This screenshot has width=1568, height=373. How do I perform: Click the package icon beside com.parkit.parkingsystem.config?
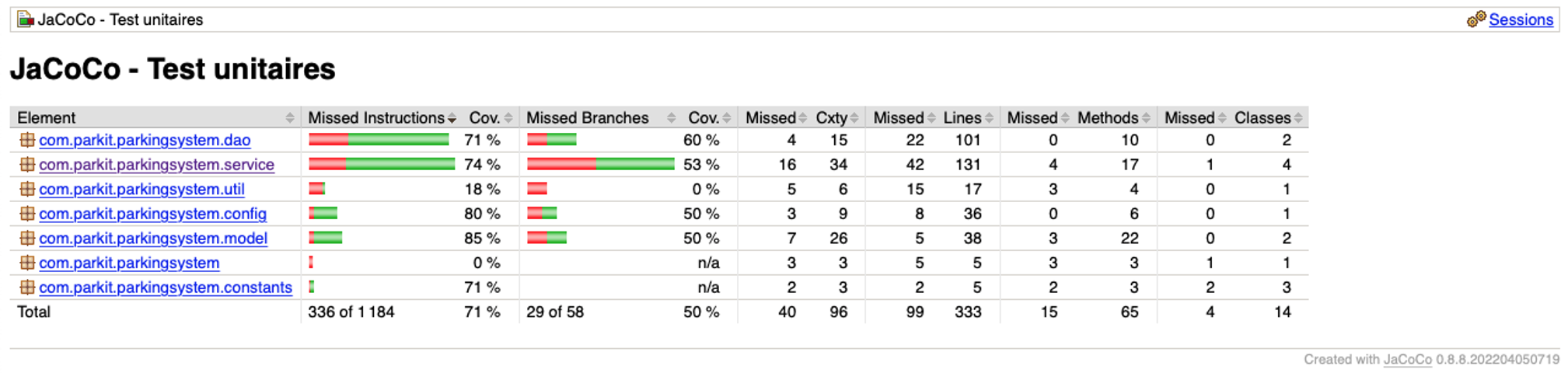click(x=27, y=214)
